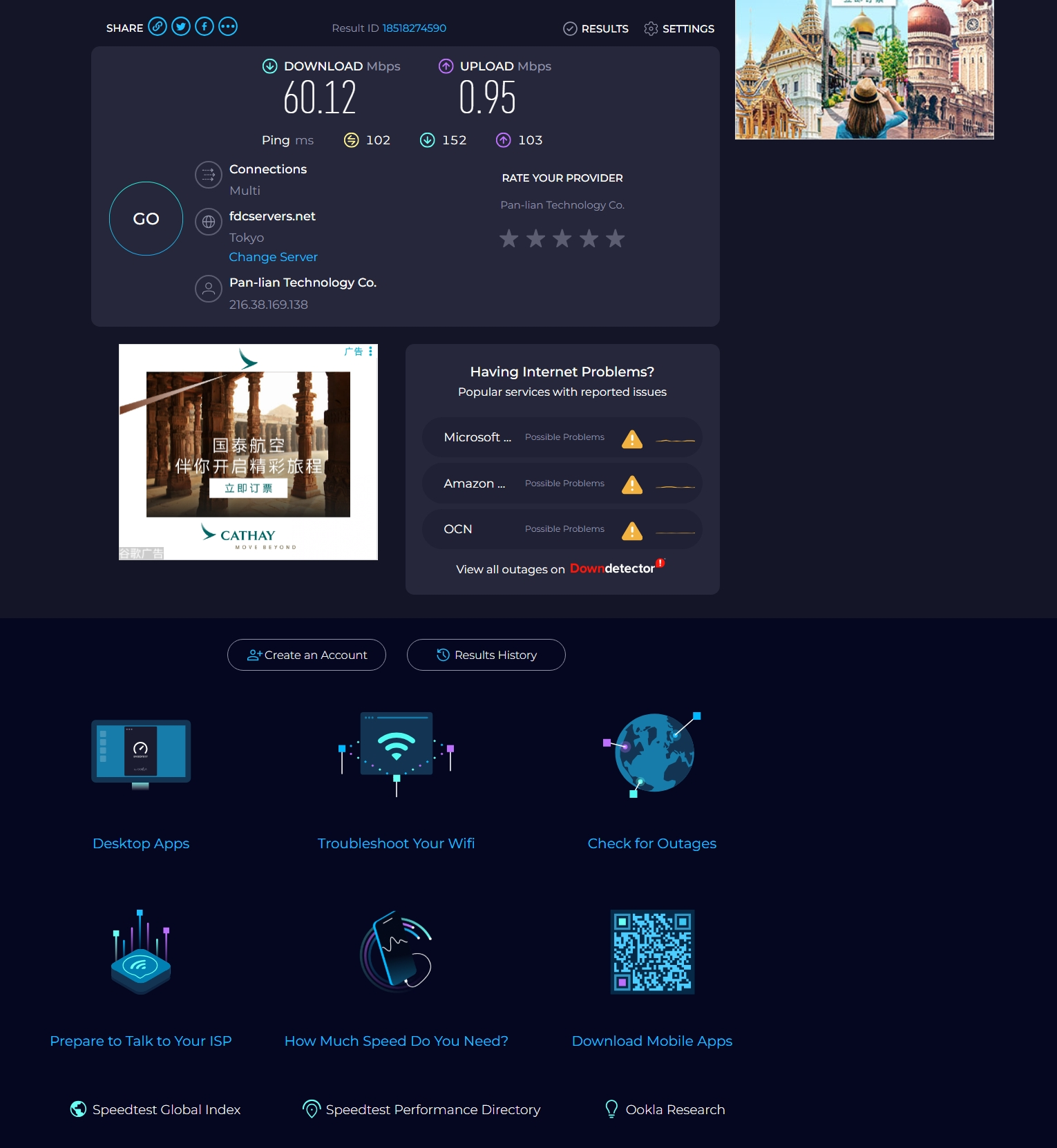Open Results History button
Image resolution: width=1057 pixels, height=1148 pixels.
pos(486,655)
